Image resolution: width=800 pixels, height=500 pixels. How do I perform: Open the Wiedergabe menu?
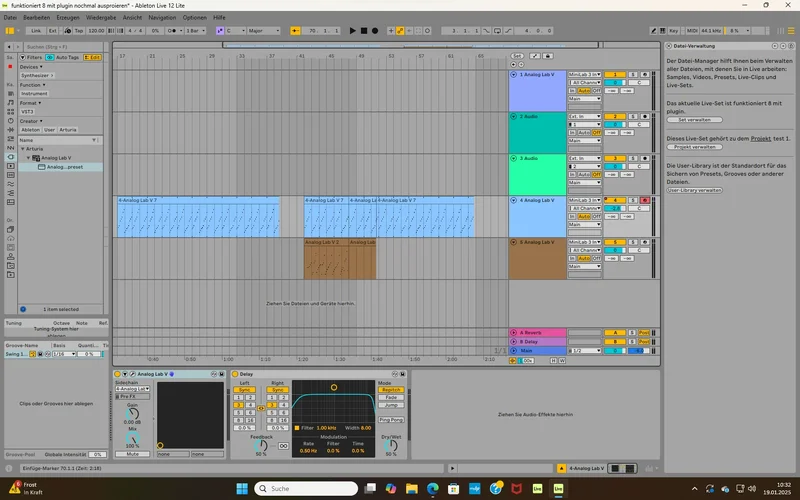(101, 17)
